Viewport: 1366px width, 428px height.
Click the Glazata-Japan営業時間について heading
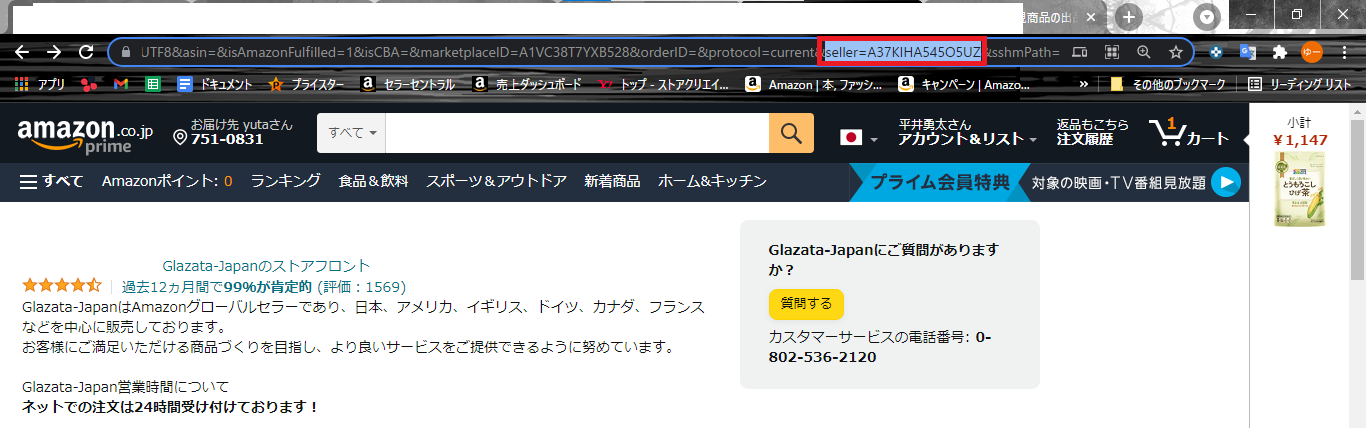tap(126, 386)
